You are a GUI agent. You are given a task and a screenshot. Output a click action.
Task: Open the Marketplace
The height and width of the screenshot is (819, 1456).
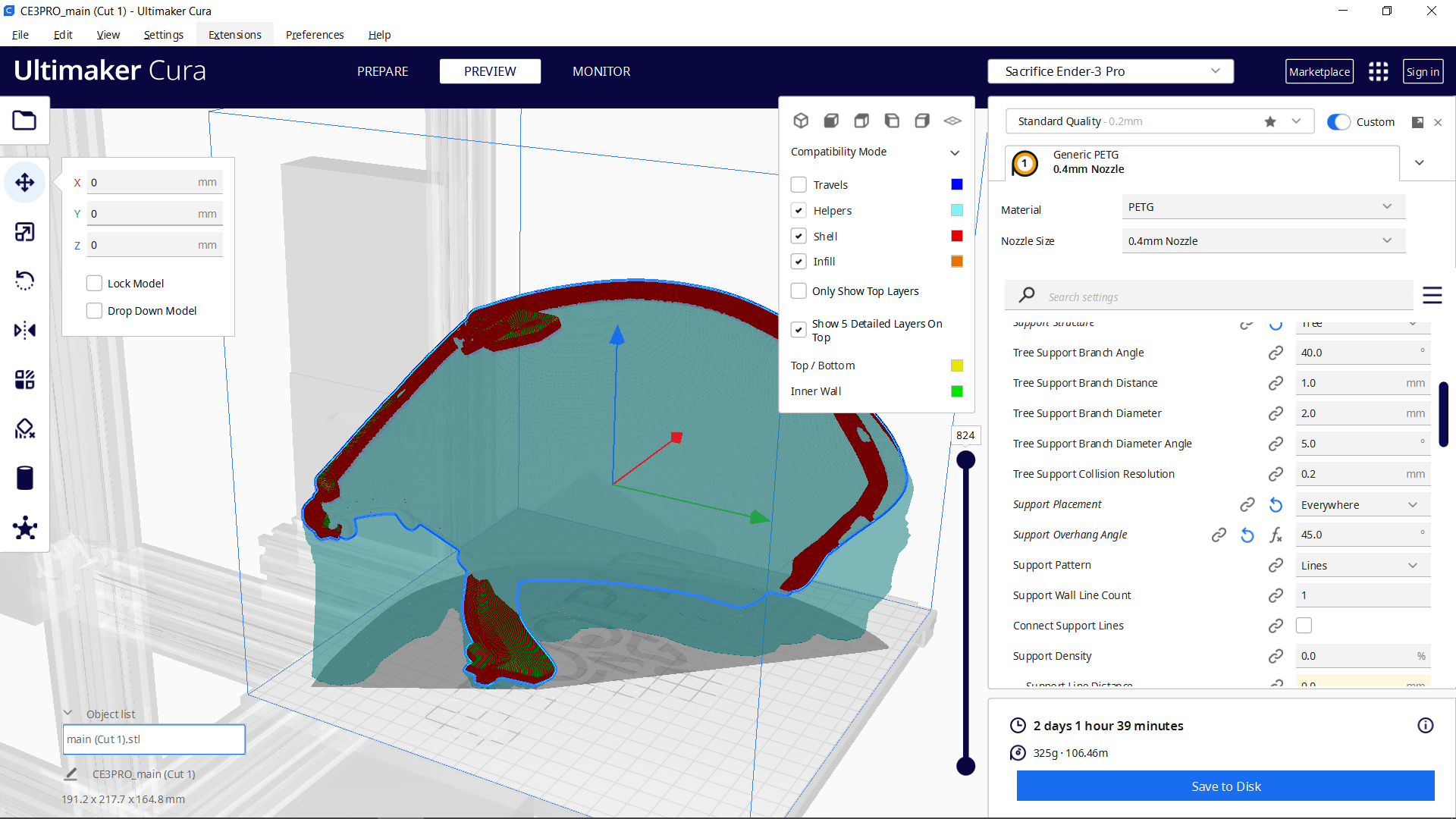point(1319,71)
